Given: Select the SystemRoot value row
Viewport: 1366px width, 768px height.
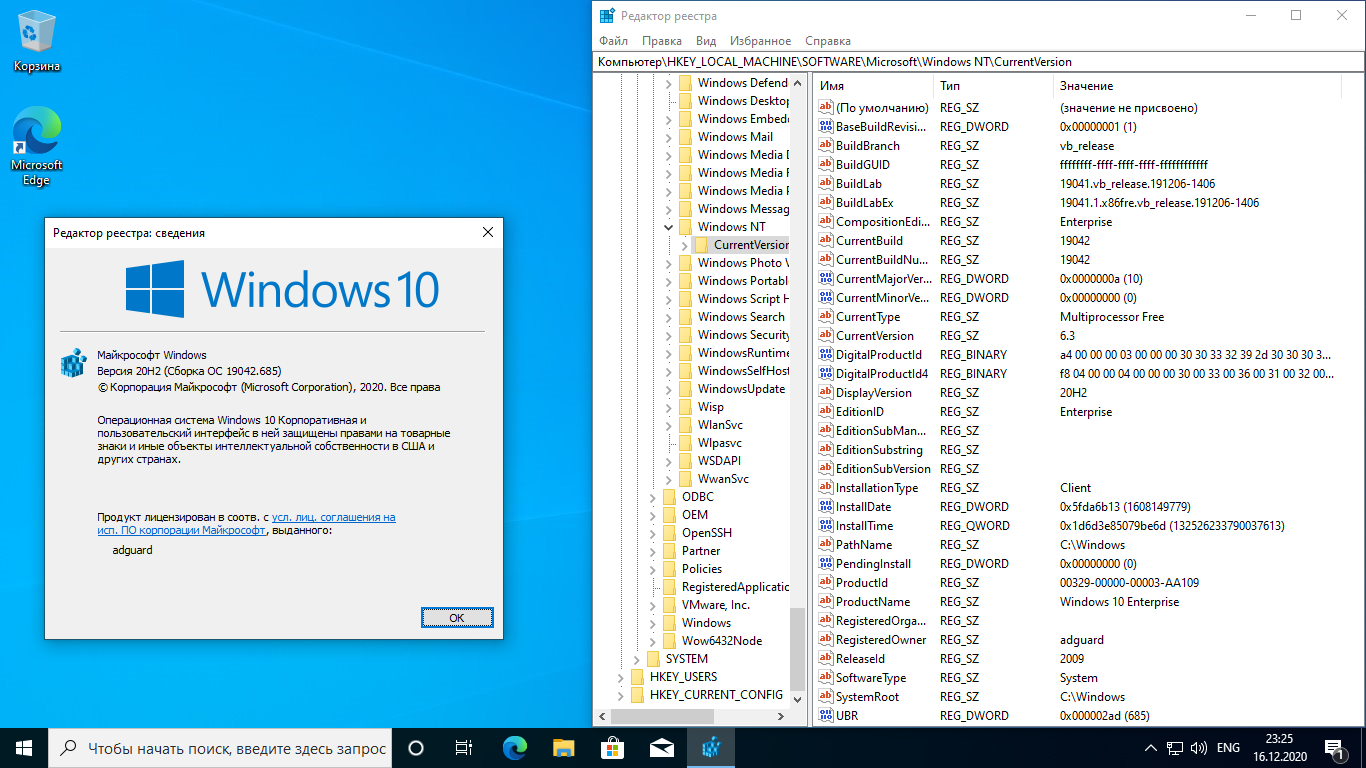Looking at the screenshot, I should 1088,697.
